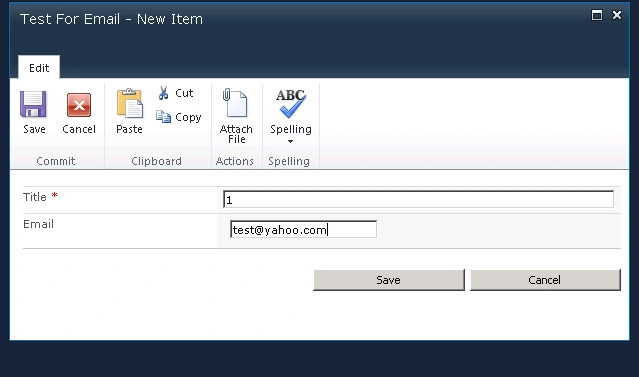This screenshot has height=377, width=639.
Task: Maximize the New Item dialog
Action: click(597, 15)
